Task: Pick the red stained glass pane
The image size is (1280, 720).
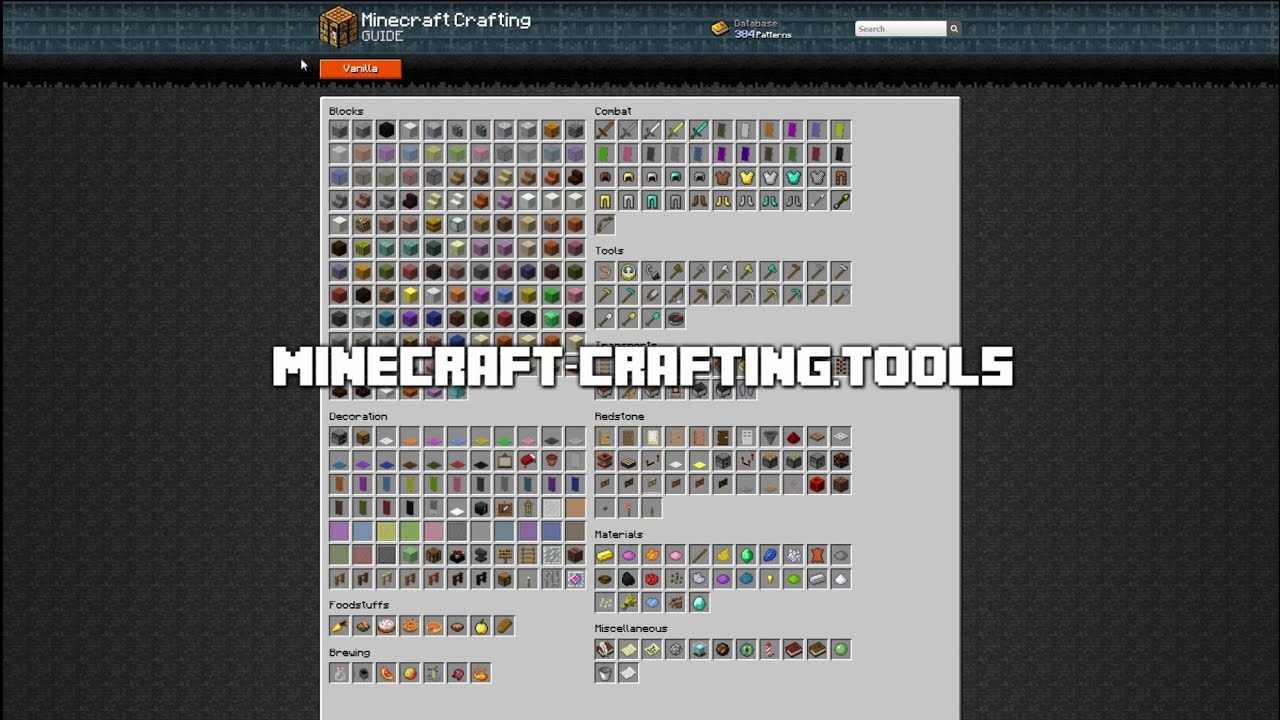Action: click(363, 555)
